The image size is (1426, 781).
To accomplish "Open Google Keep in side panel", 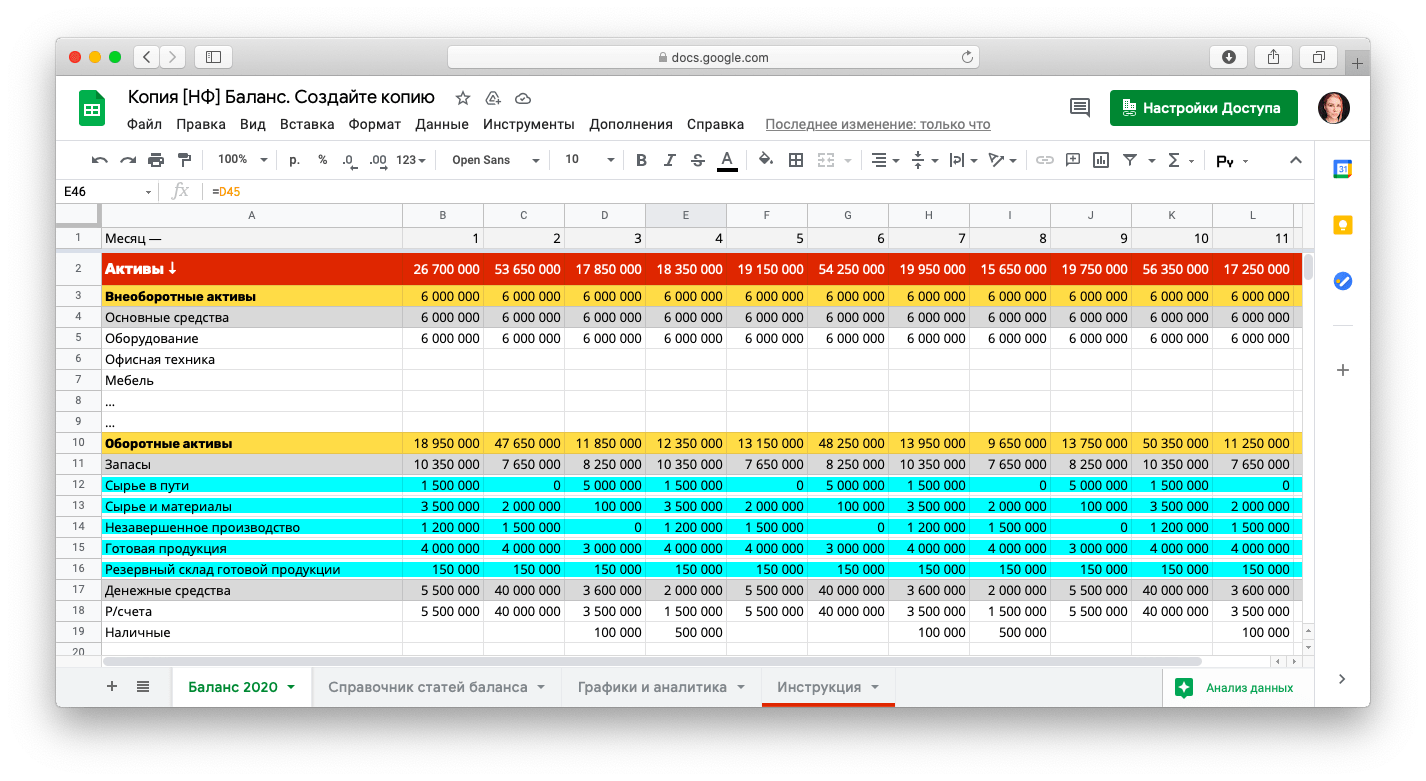I will tap(1342, 225).
